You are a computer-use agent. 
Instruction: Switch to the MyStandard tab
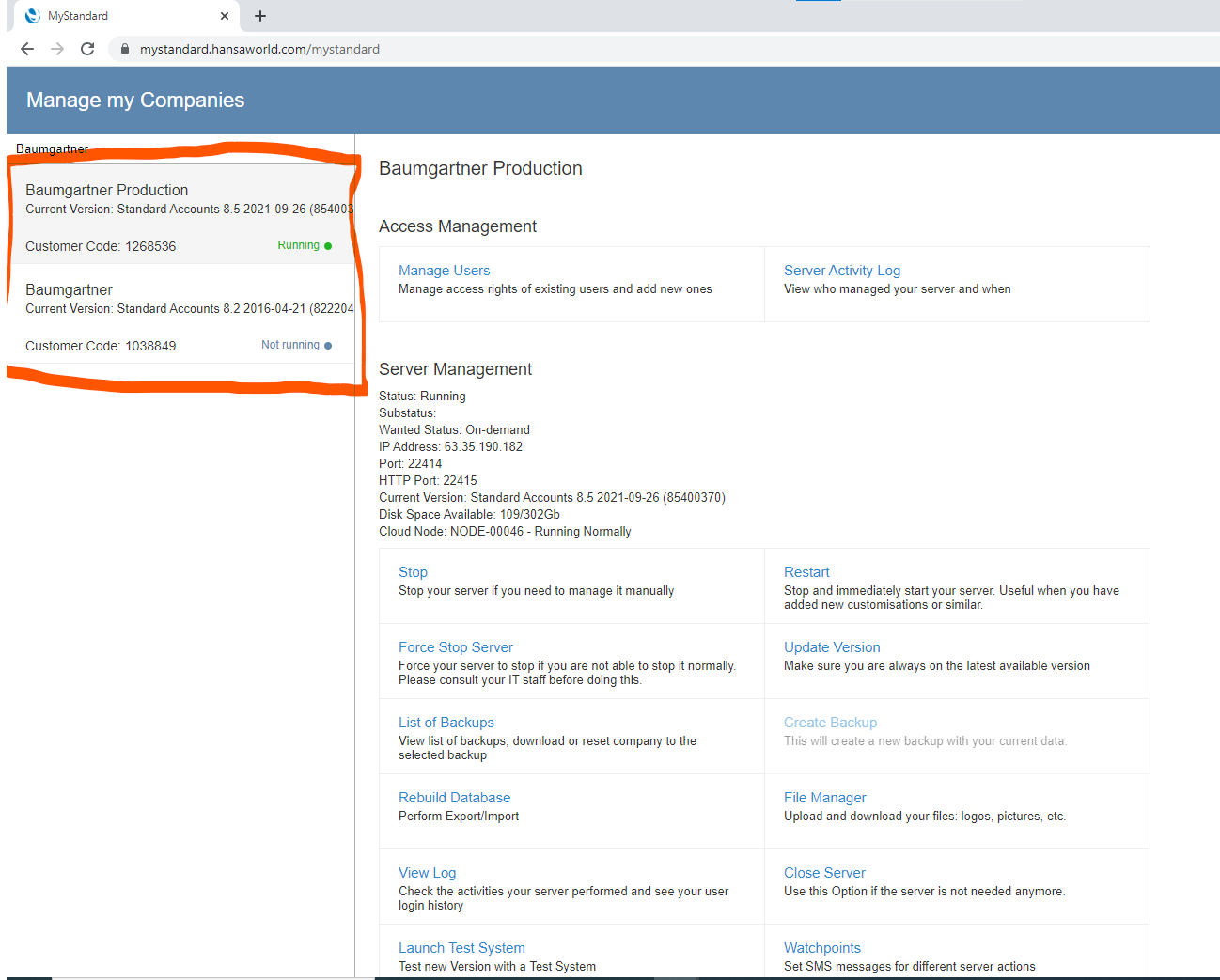[128, 16]
